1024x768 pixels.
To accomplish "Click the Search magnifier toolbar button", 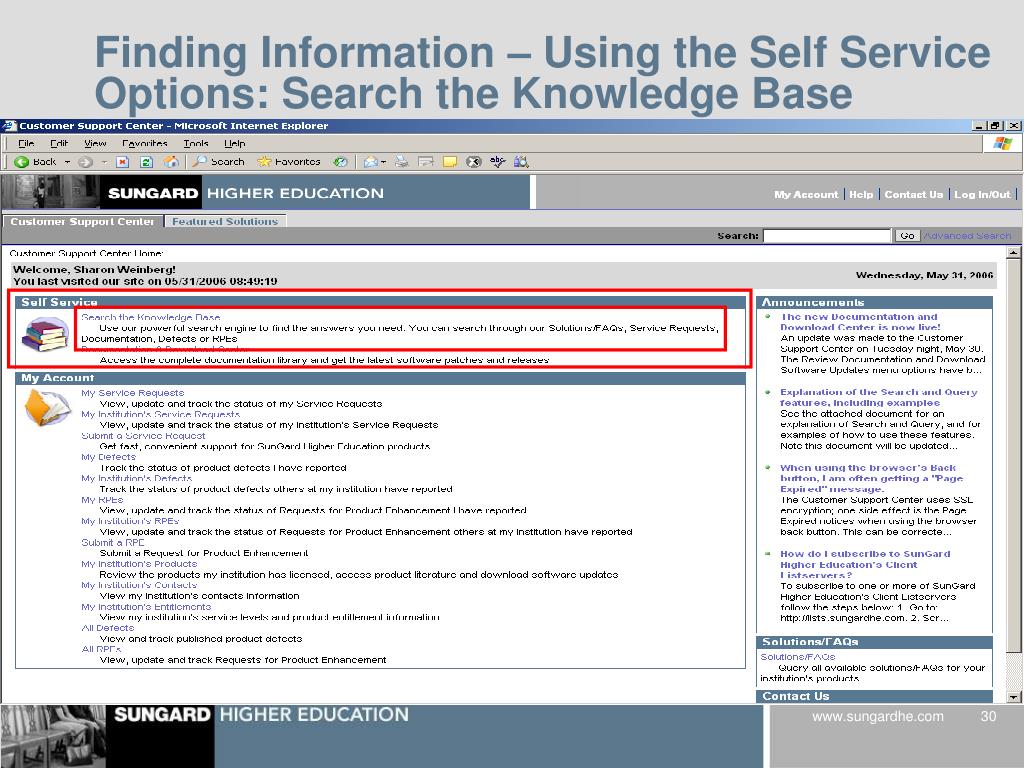I will [219, 161].
